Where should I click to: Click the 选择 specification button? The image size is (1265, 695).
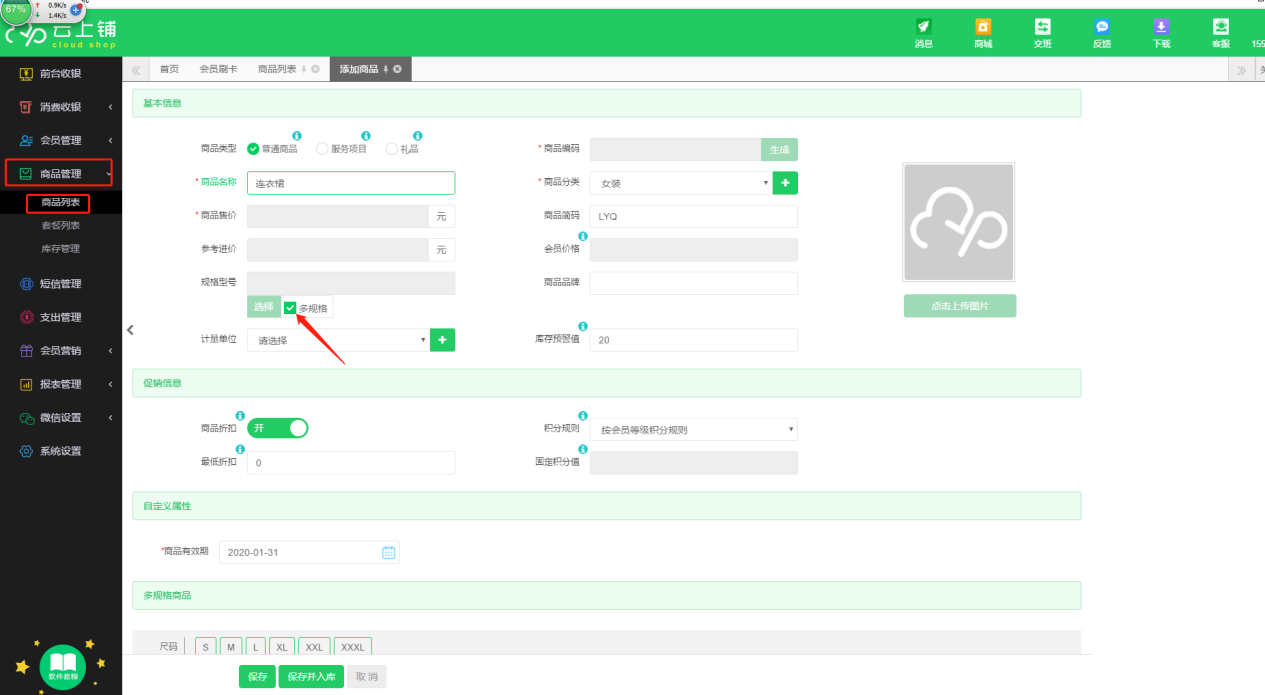coord(263,307)
